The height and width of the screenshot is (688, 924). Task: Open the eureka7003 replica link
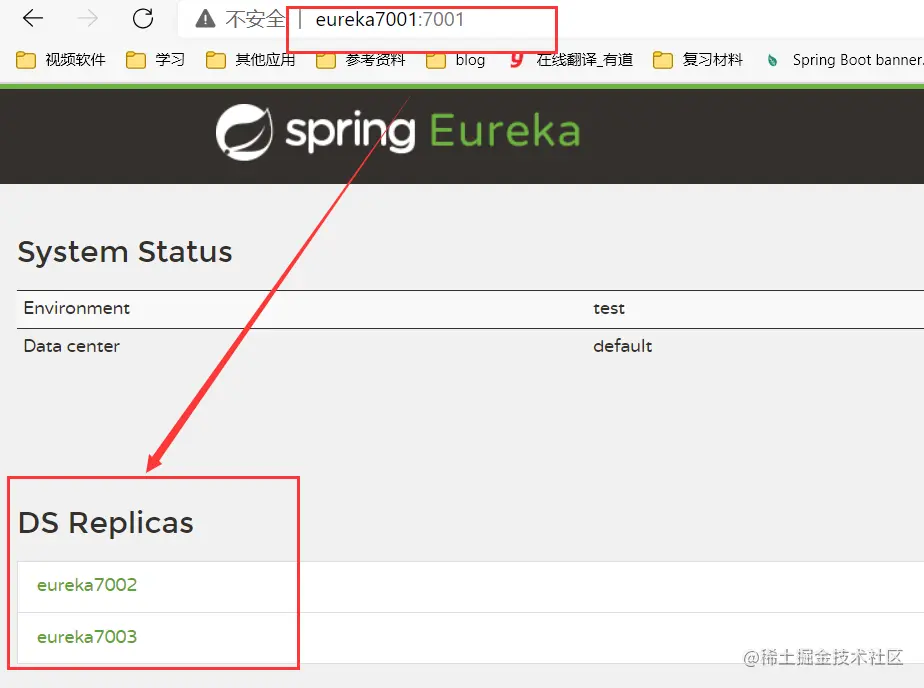(x=87, y=637)
